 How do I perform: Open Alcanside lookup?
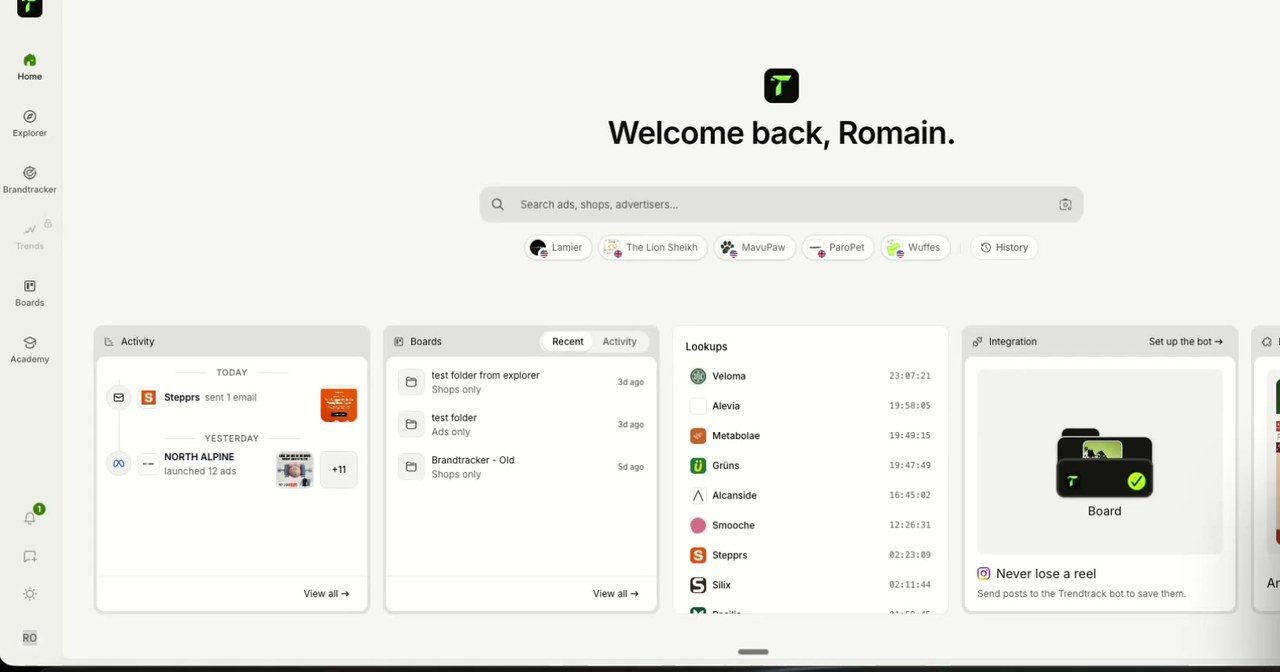click(810, 495)
